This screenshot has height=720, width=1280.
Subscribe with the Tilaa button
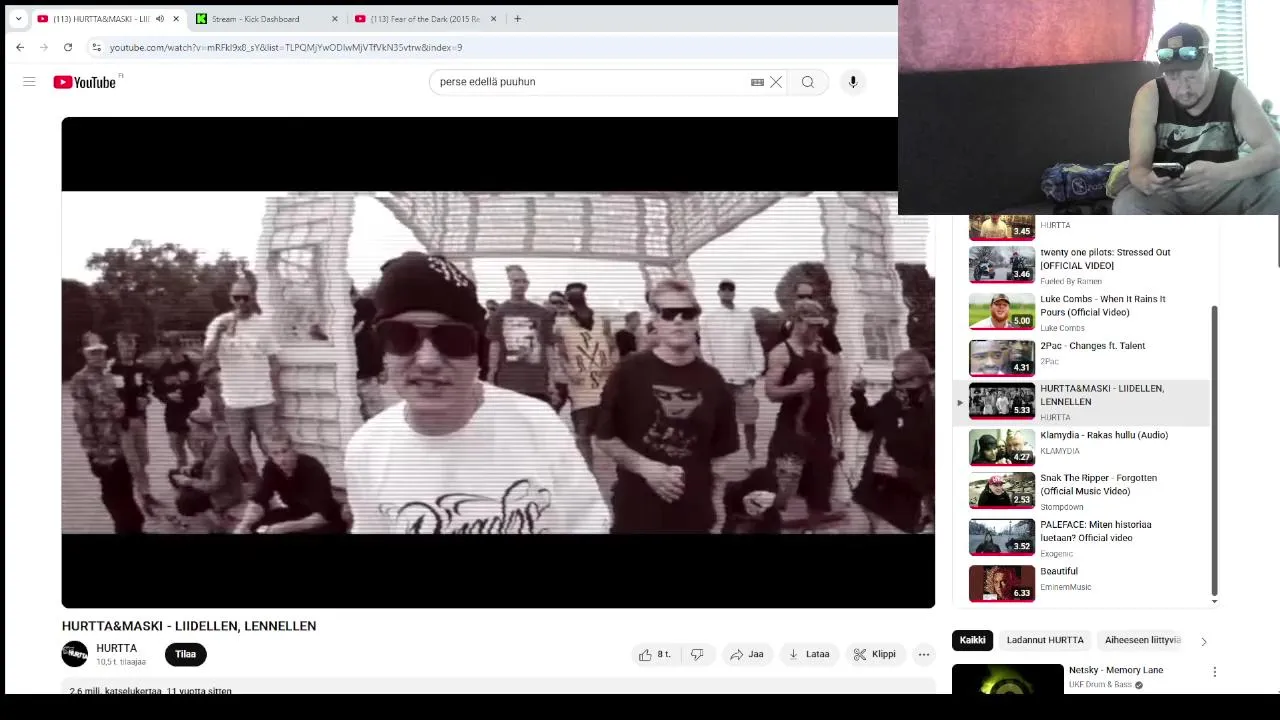(x=185, y=654)
